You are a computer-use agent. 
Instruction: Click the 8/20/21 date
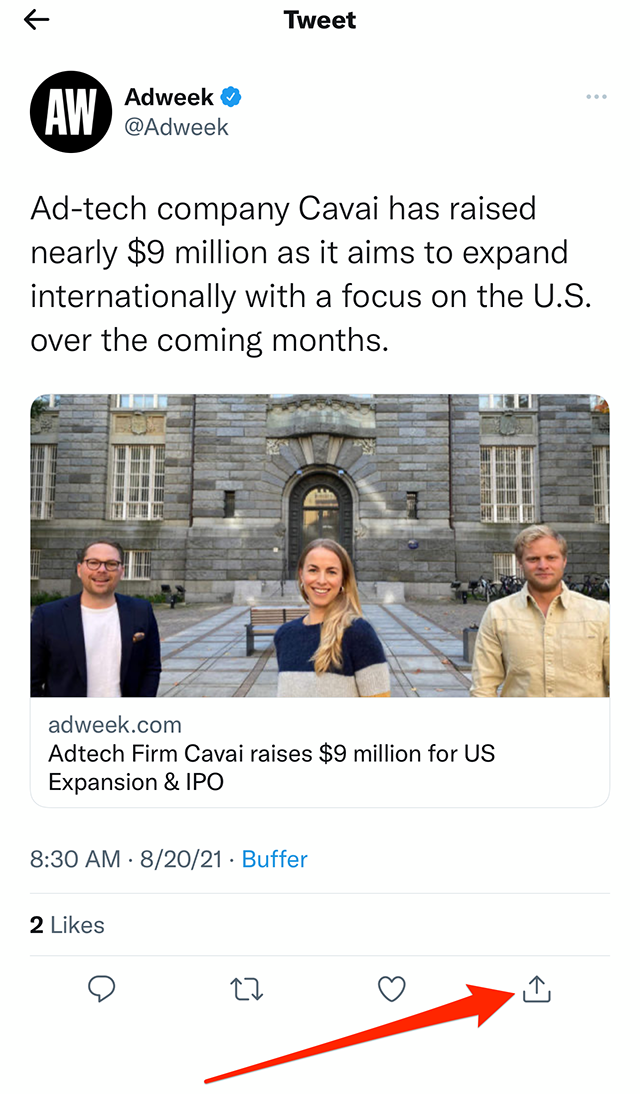[182, 859]
